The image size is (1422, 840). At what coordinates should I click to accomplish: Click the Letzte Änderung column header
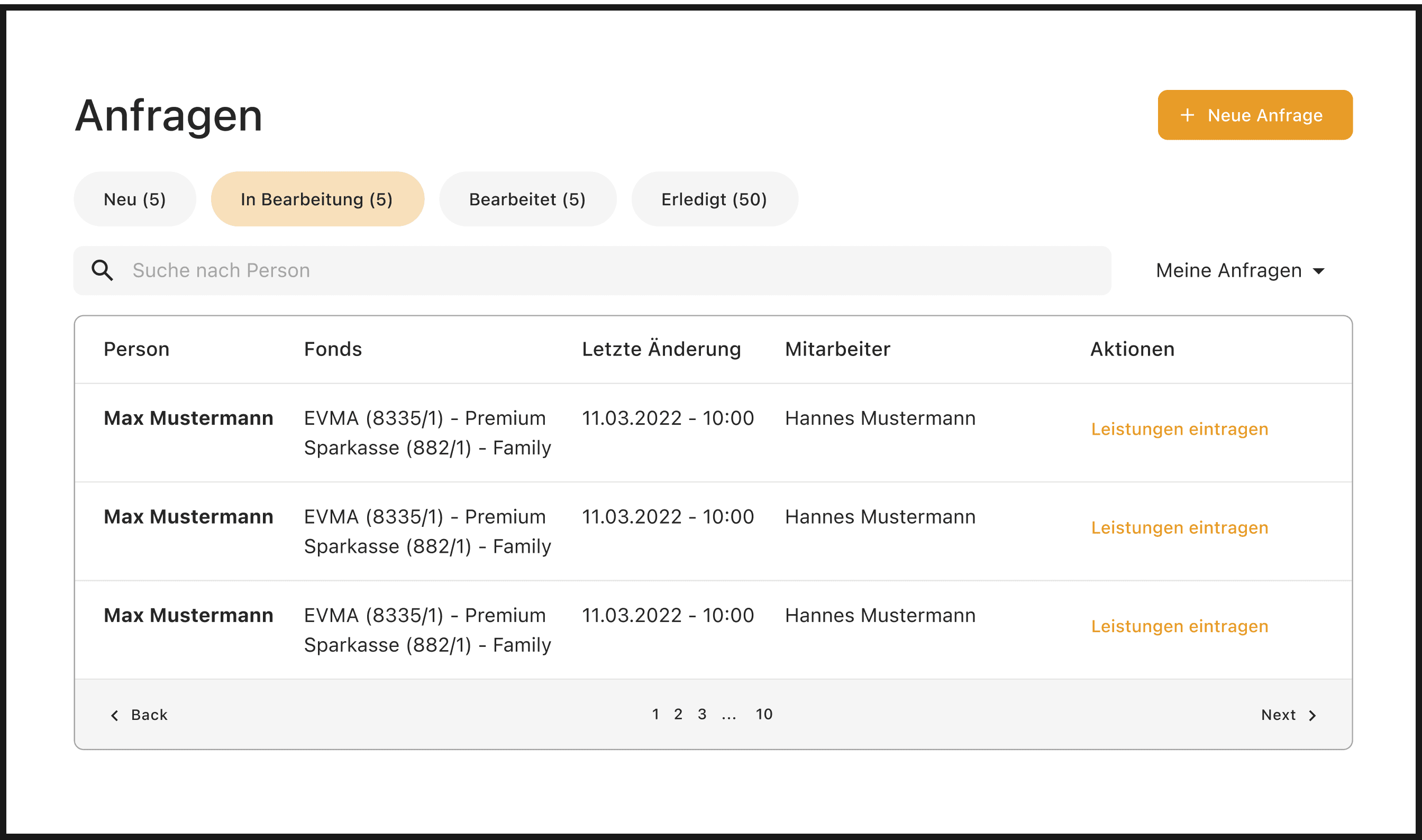pos(661,349)
